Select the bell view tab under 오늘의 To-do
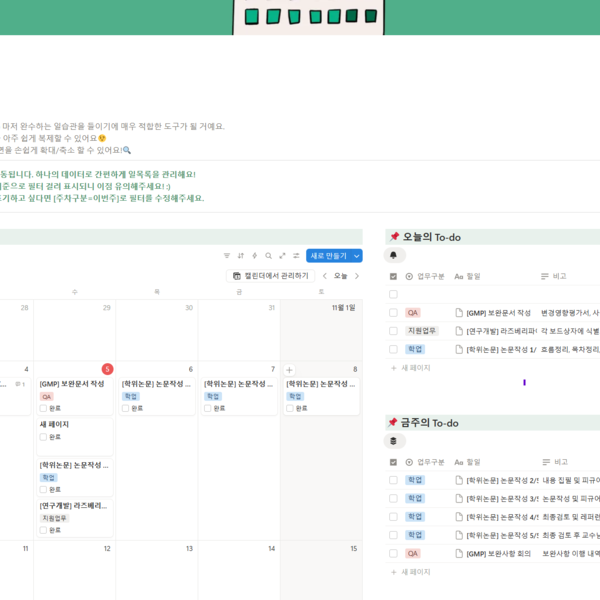The height and width of the screenshot is (600, 600). pos(394,255)
